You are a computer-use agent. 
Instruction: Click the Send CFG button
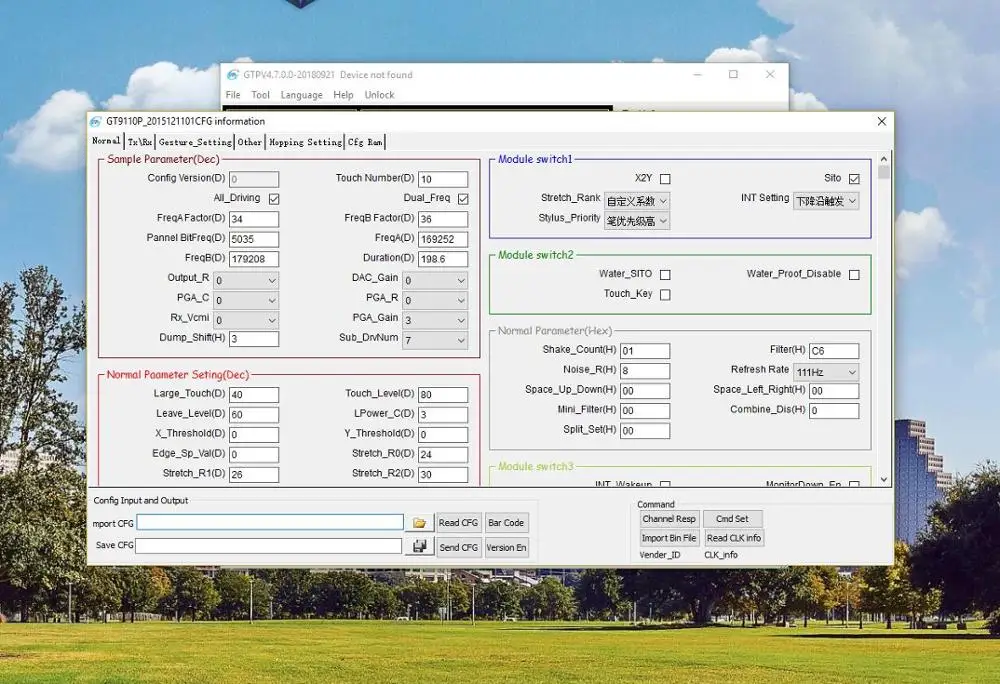pos(458,547)
